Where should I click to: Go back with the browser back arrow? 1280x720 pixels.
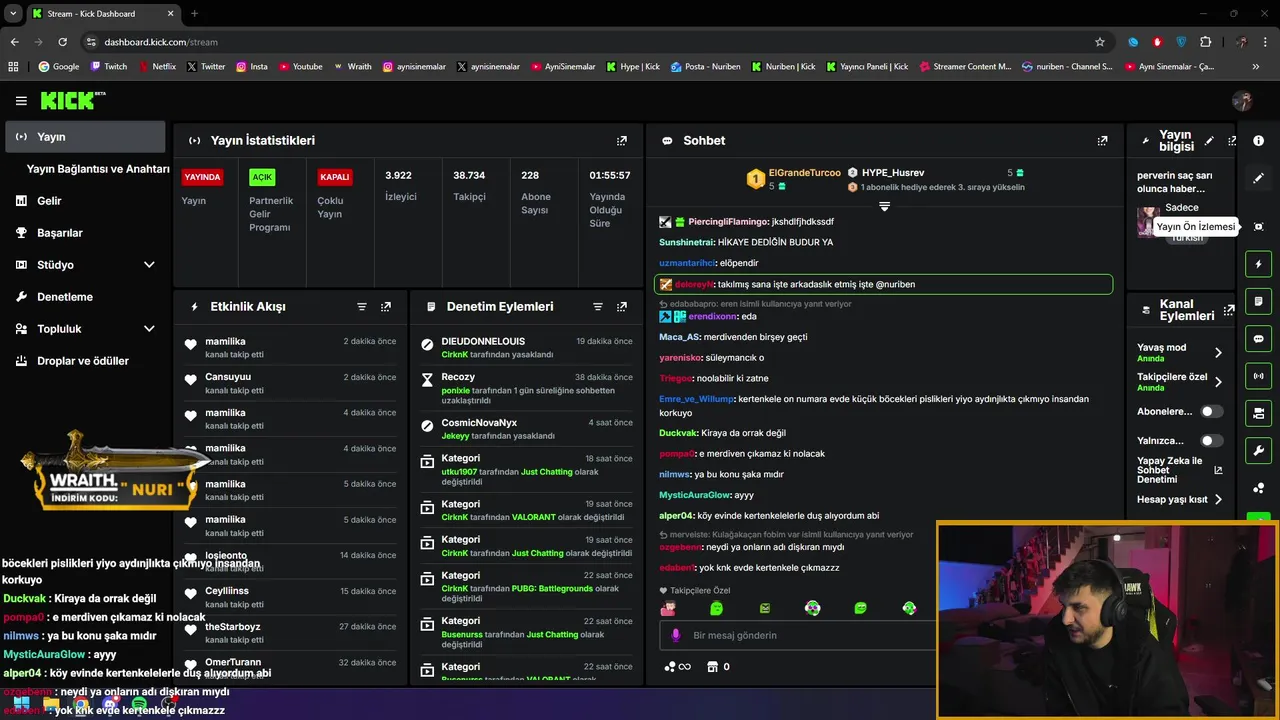coord(14,42)
